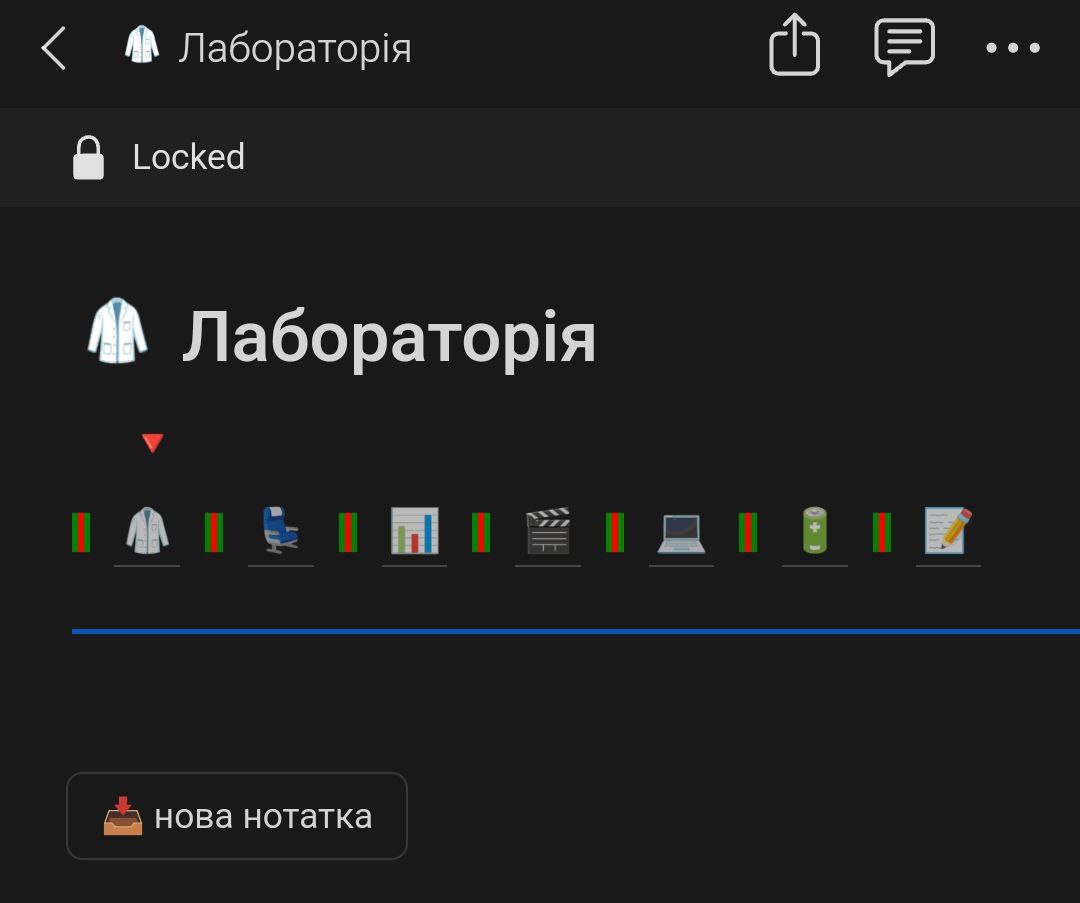Open the clapperboard emoji link

point(548,530)
